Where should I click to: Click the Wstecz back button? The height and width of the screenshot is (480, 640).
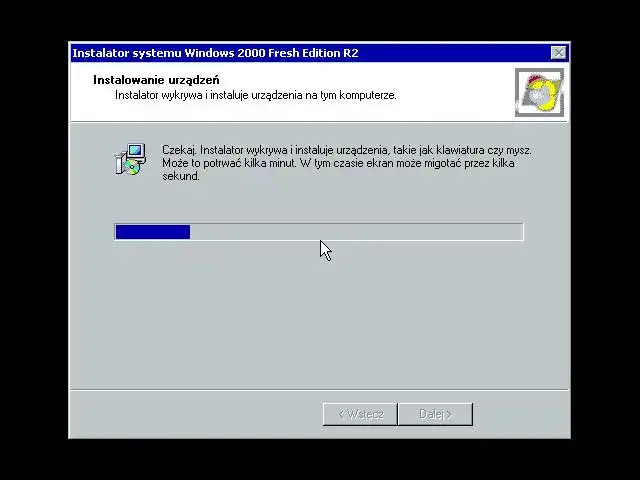[x=360, y=414]
